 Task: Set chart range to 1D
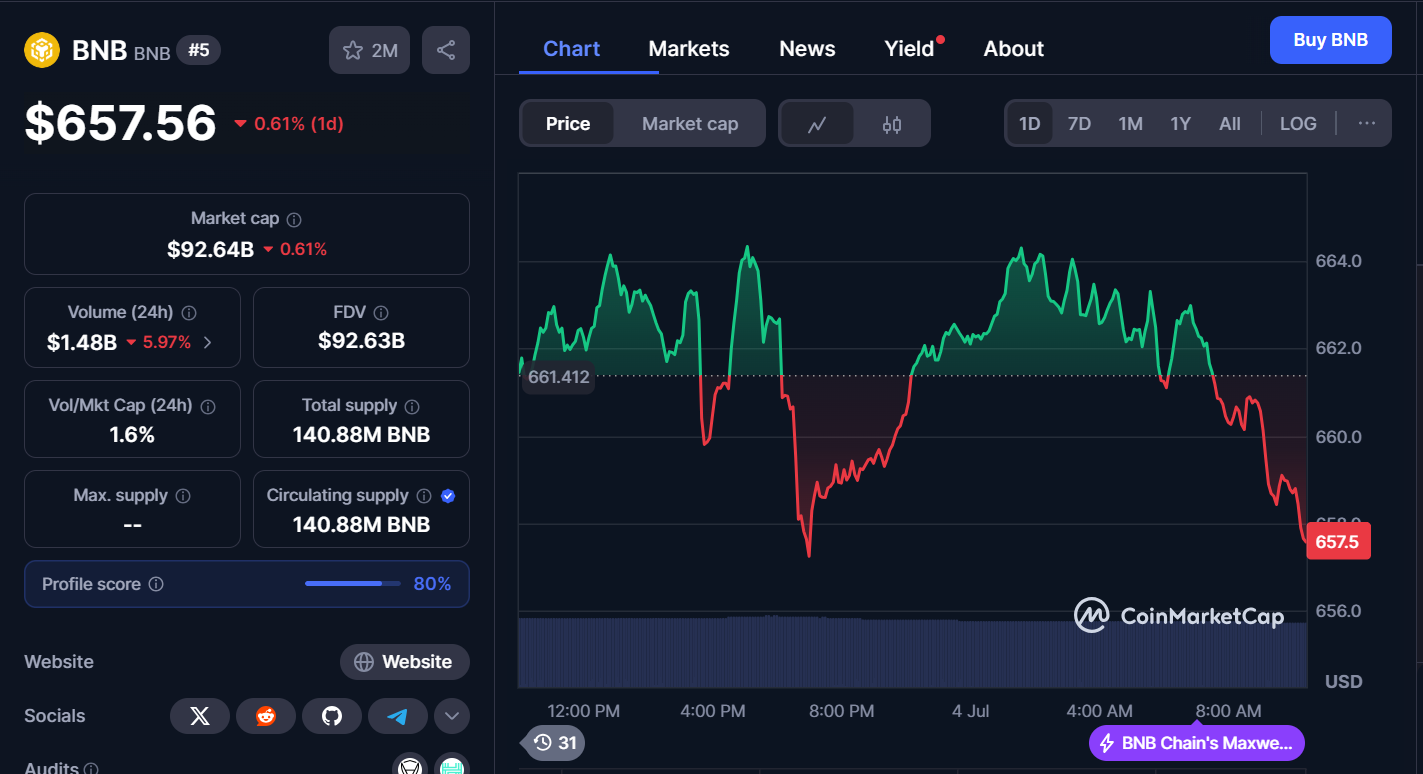coord(1030,124)
